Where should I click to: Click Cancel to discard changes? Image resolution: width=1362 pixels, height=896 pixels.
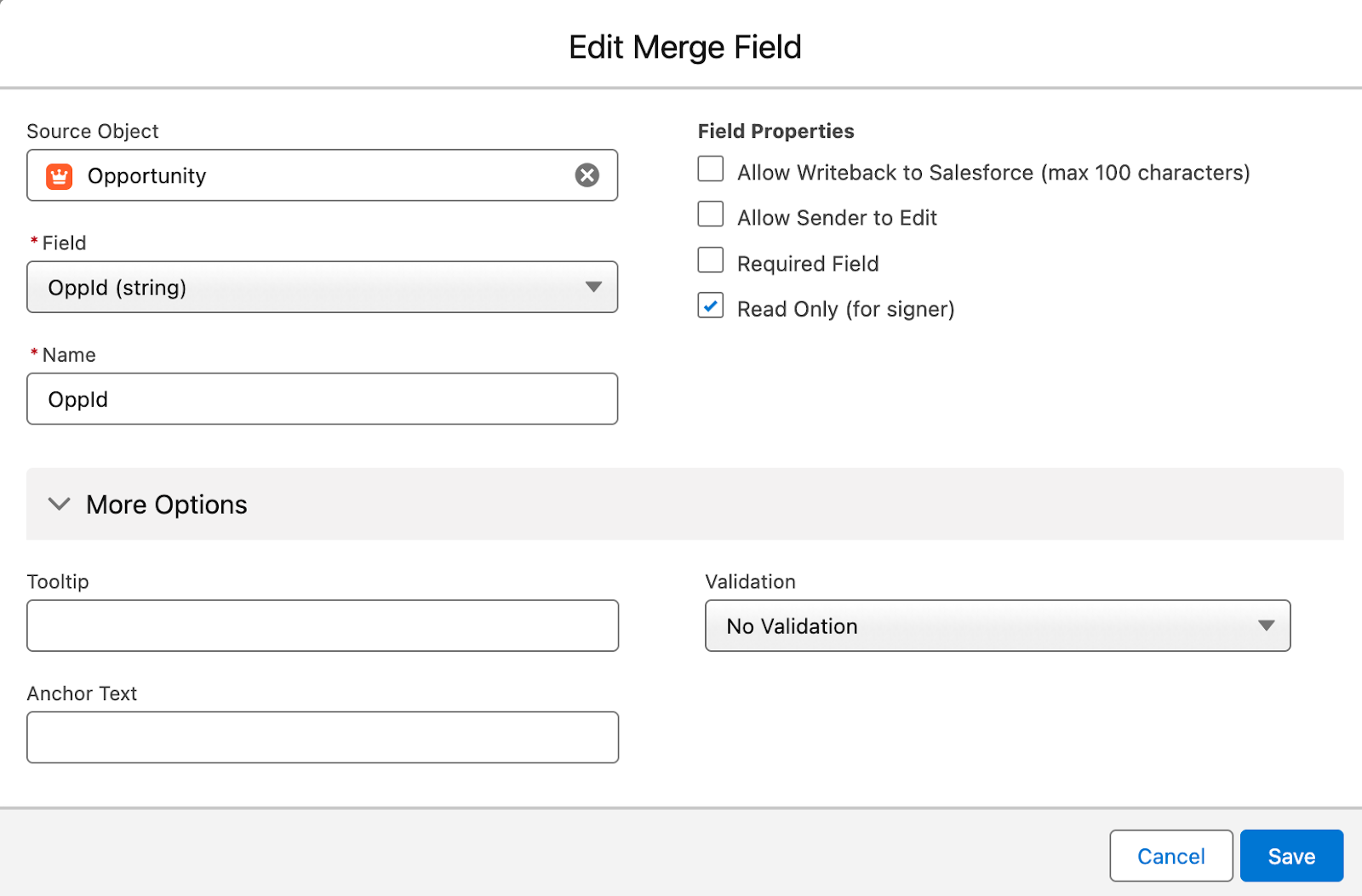click(x=1170, y=856)
